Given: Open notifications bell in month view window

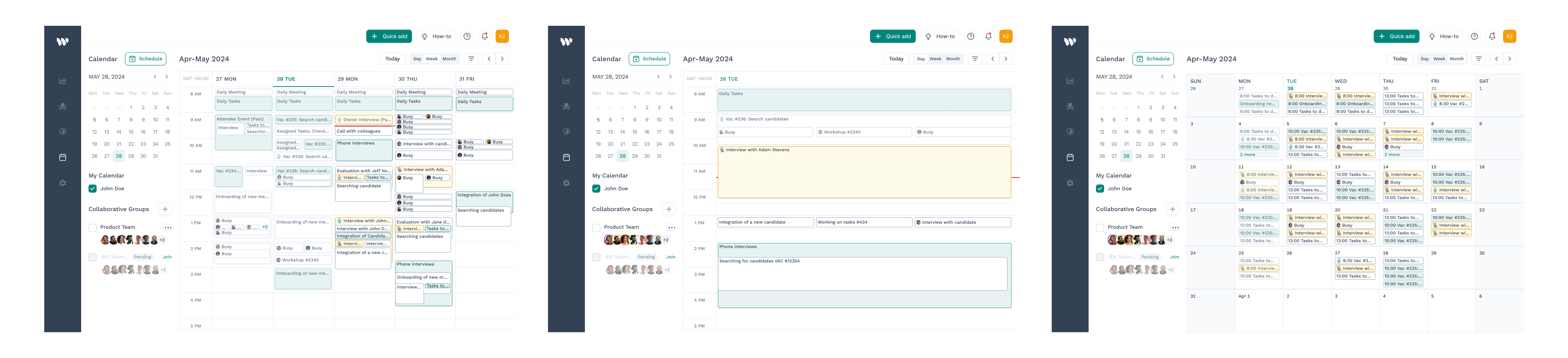Looking at the screenshot, I should (1492, 36).
